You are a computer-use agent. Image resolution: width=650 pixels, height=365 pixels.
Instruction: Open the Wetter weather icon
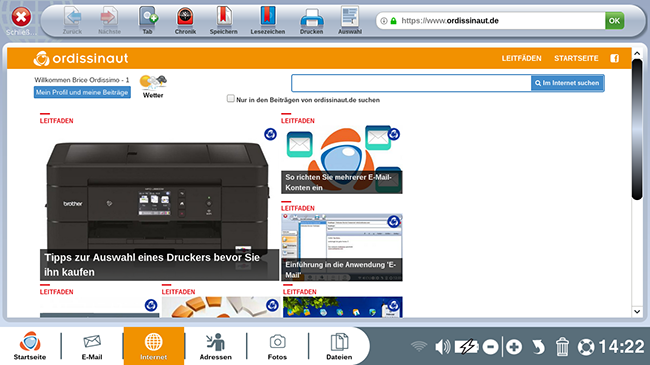pyautogui.click(x=153, y=86)
